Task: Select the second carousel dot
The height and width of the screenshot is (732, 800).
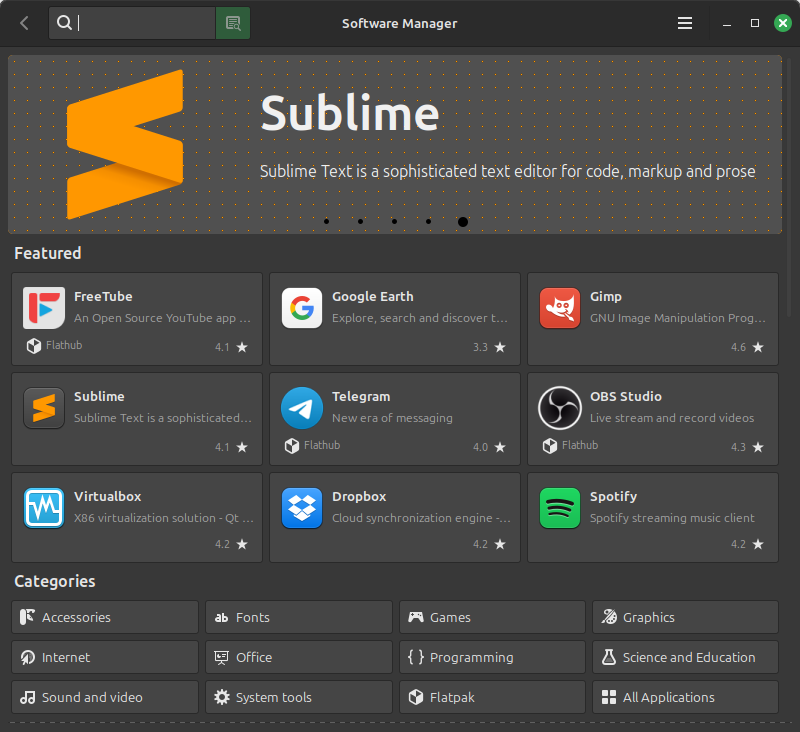Action: (x=360, y=221)
